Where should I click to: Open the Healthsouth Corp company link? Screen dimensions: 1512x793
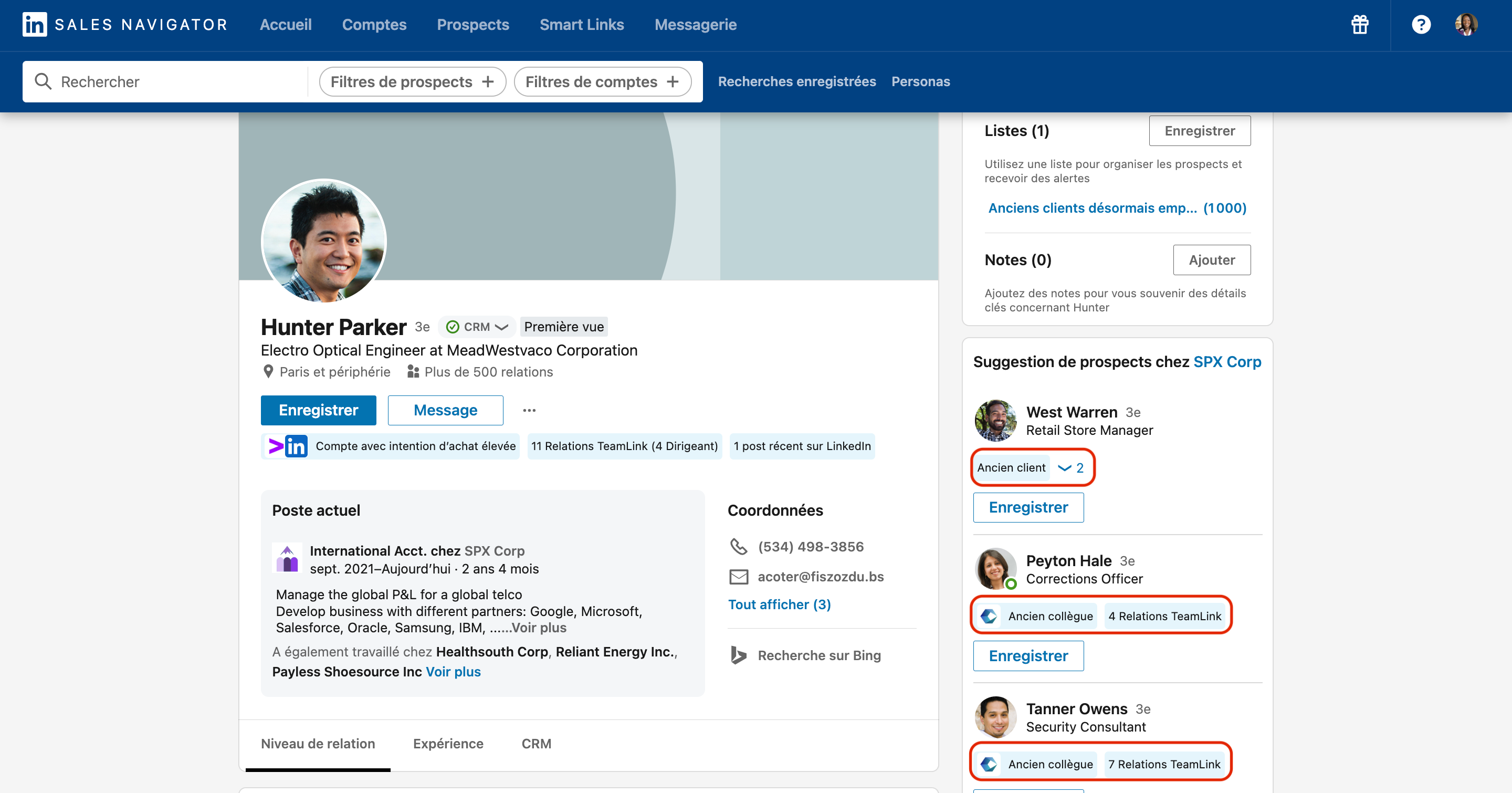click(x=492, y=652)
